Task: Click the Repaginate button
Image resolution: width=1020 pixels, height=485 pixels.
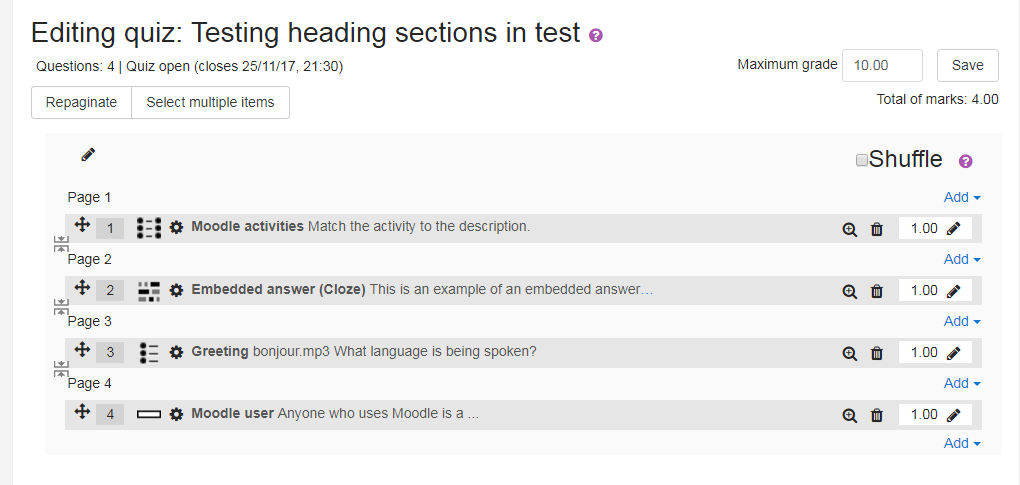Action: click(x=81, y=103)
